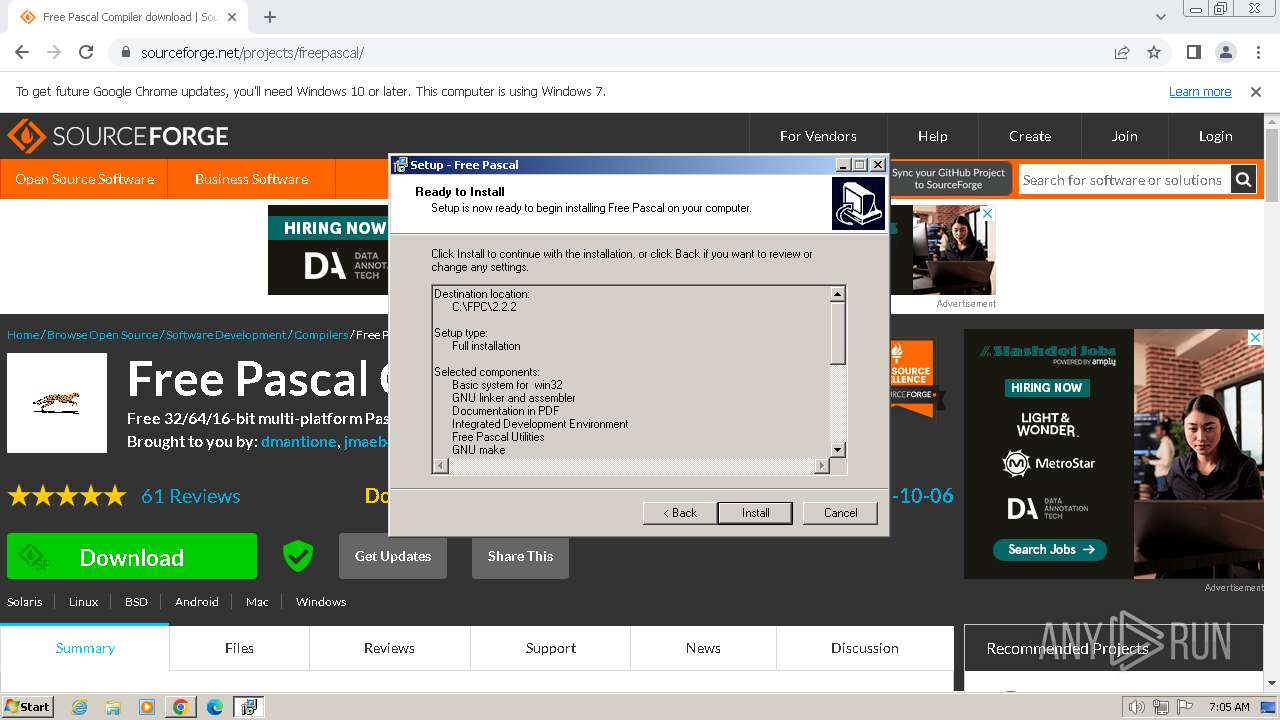The height and width of the screenshot is (720, 1280).
Task: Click Join in the SourceForge header
Action: [x=1124, y=136]
